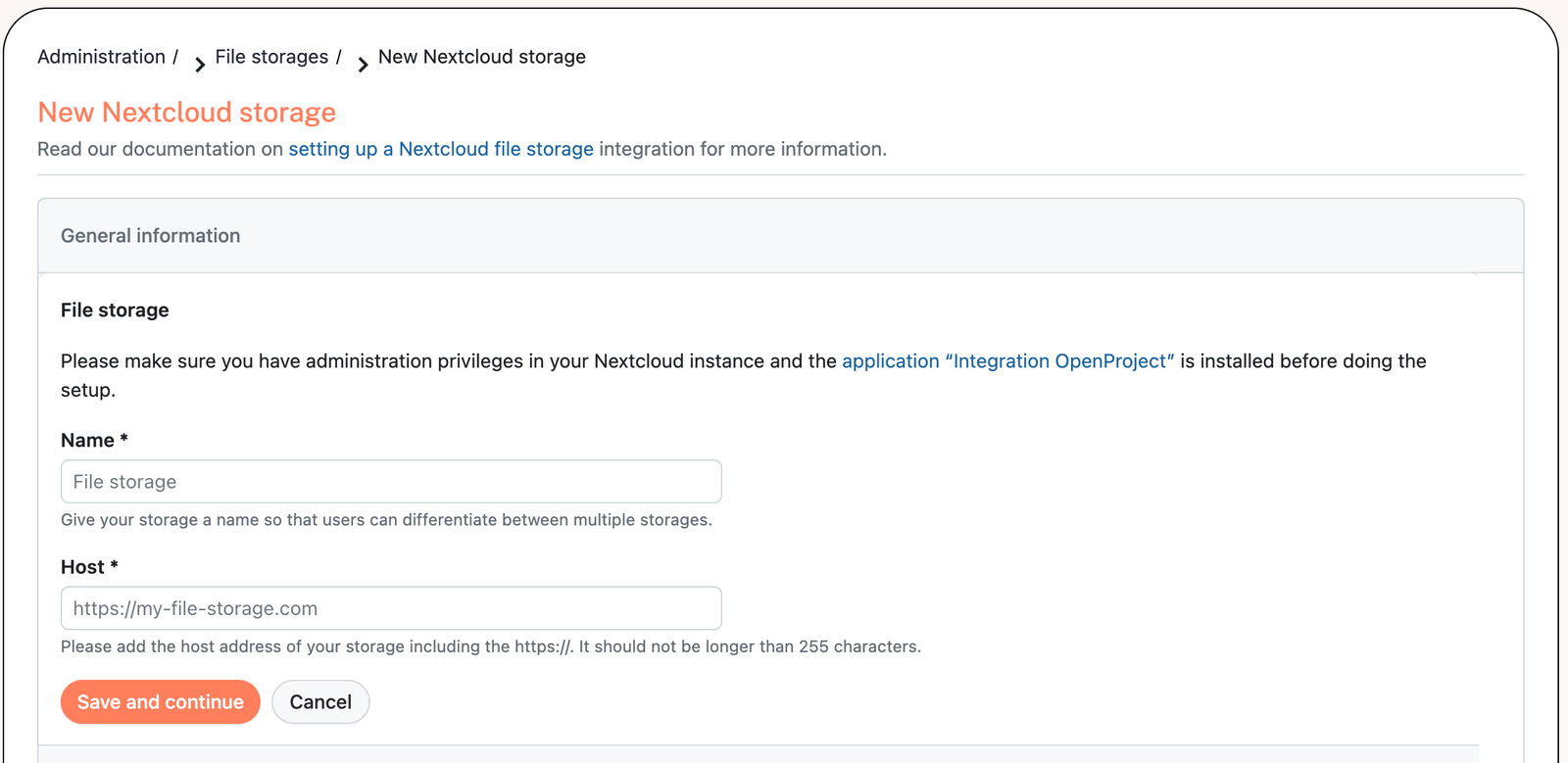This screenshot has height=763, width=1568.
Task: Focus the Name input field
Action: [391, 482]
